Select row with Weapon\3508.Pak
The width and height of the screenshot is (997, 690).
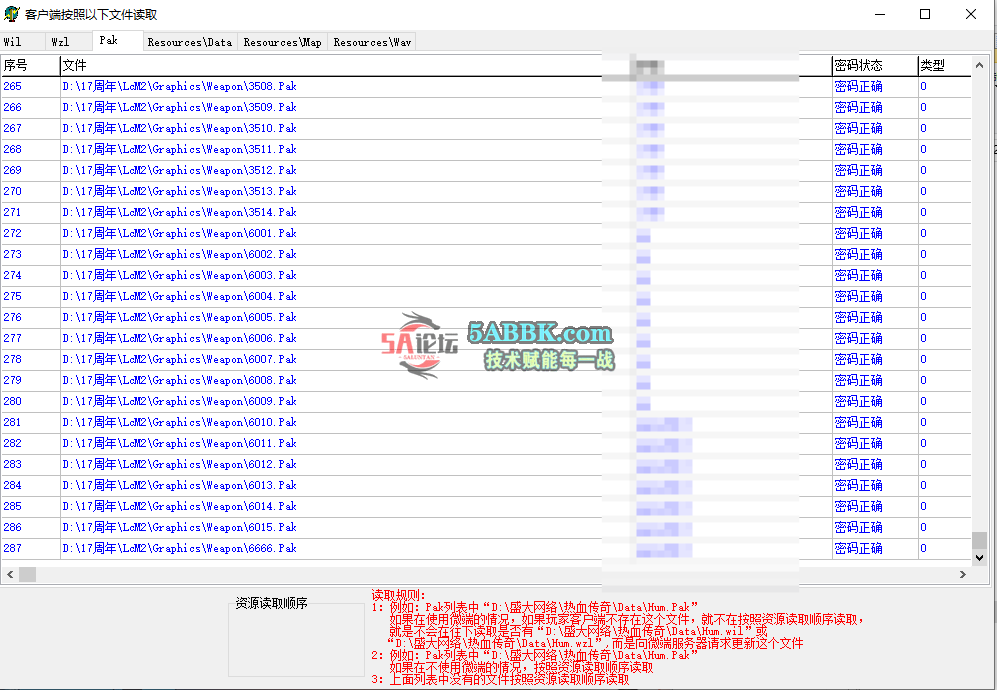486,86
